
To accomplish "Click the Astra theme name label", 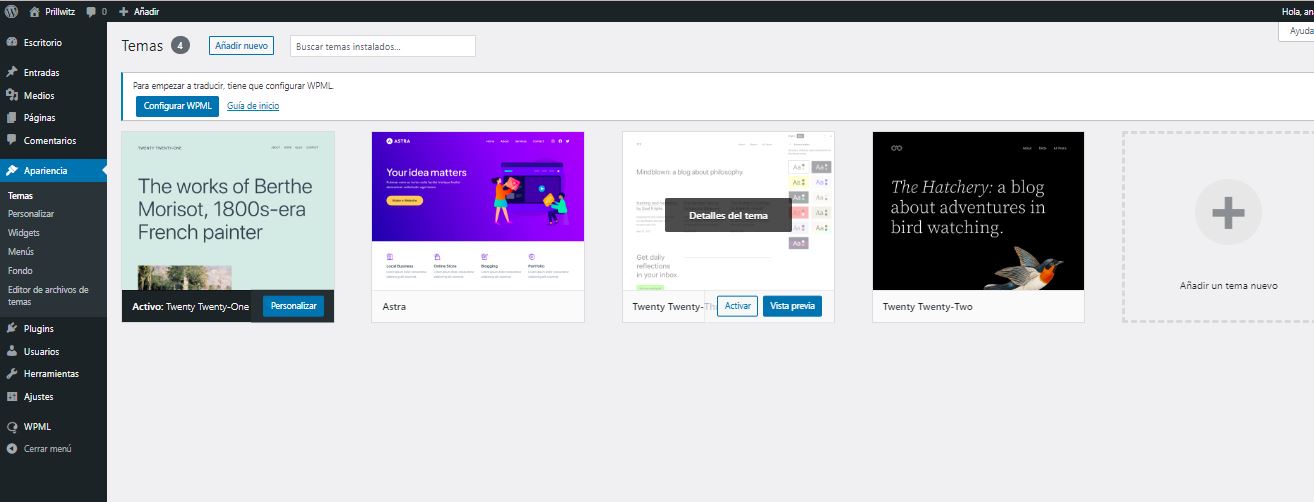I will (x=394, y=306).
